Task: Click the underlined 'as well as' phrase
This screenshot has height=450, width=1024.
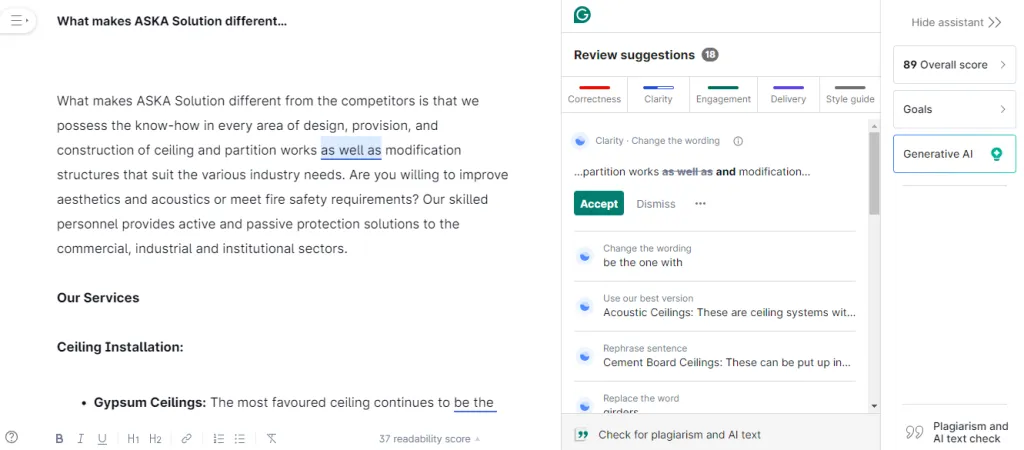Action: (x=351, y=150)
